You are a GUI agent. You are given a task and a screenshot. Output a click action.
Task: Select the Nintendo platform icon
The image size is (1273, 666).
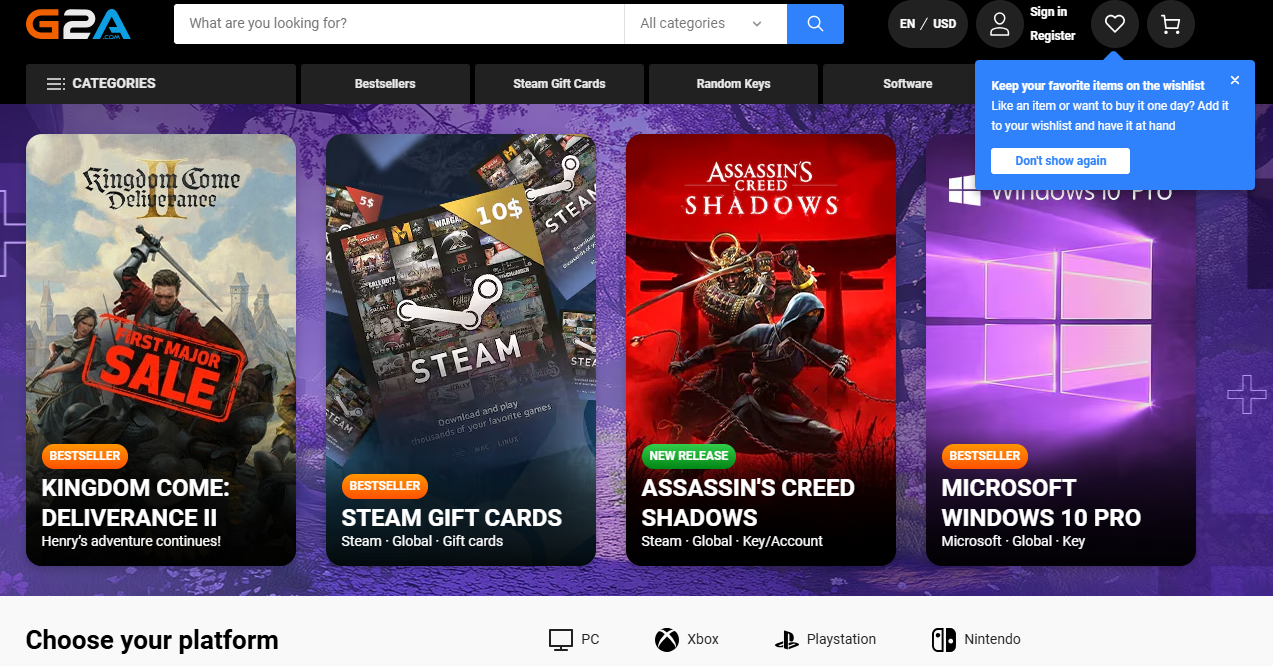point(944,639)
